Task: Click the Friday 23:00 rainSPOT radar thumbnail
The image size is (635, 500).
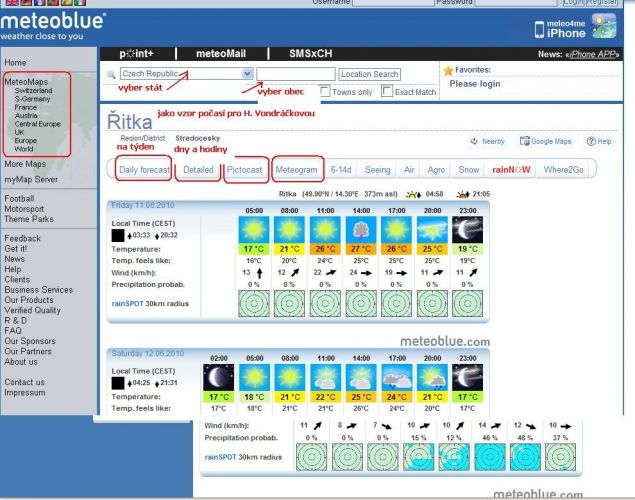Action: [x=467, y=303]
